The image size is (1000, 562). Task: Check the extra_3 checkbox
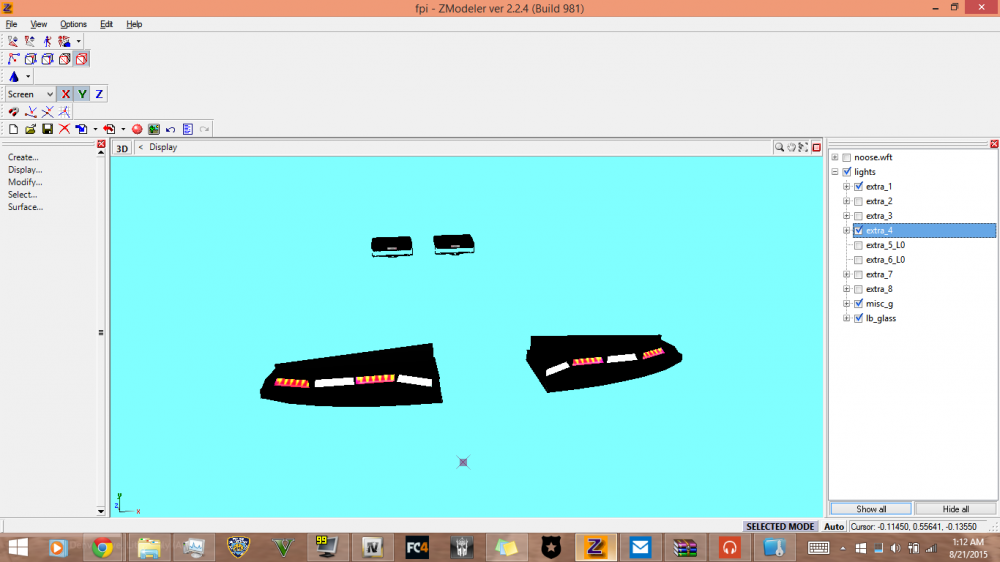click(x=858, y=216)
